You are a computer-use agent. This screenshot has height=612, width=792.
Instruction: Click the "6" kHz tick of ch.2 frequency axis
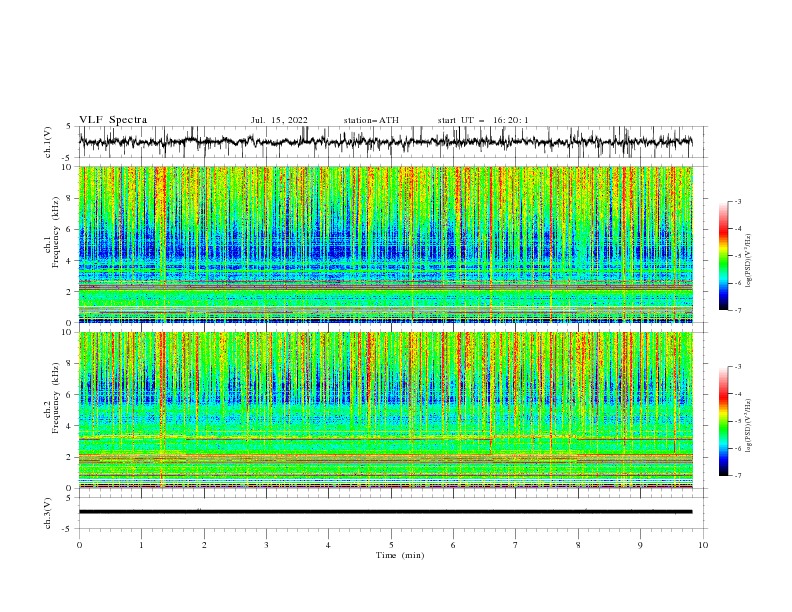pyautogui.click(x=69, y=395)
